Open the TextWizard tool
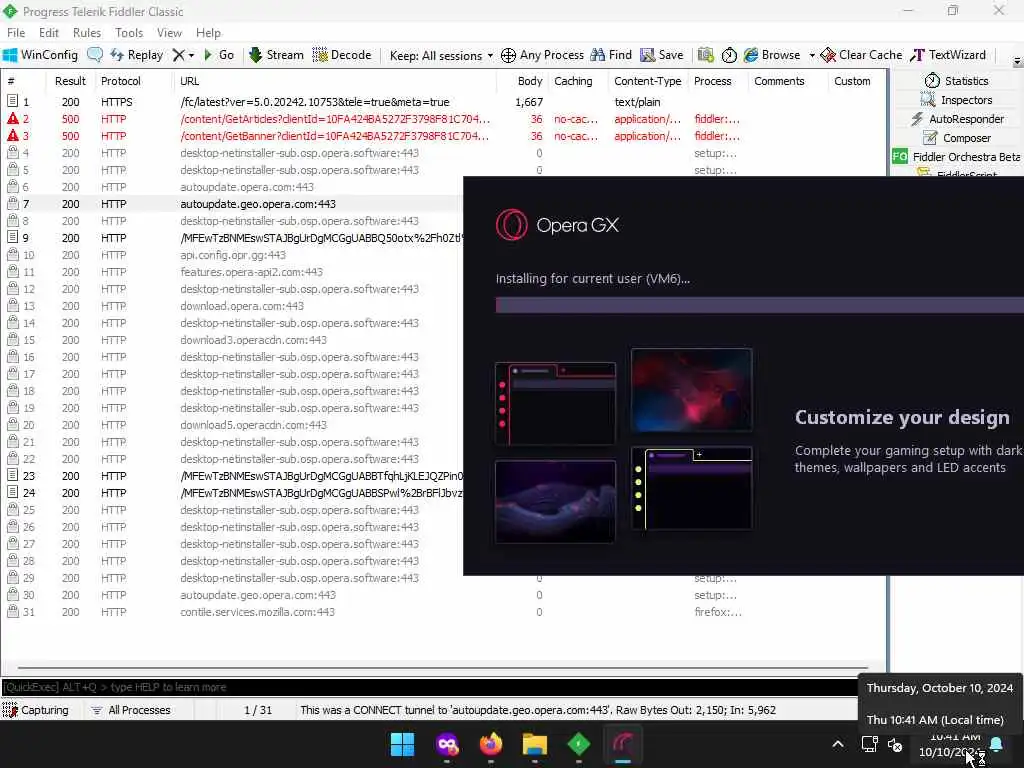 point(948,55)
